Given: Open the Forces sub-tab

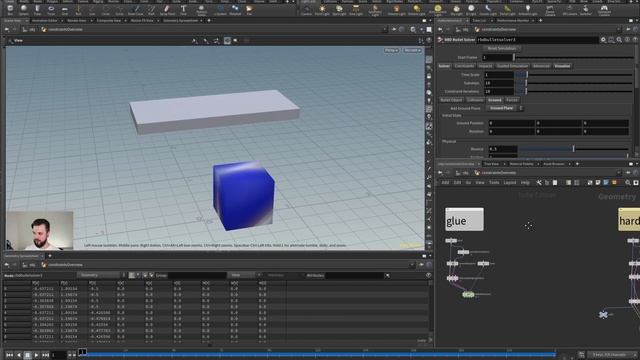Looking at the screenshot, I should click(511, 100).
